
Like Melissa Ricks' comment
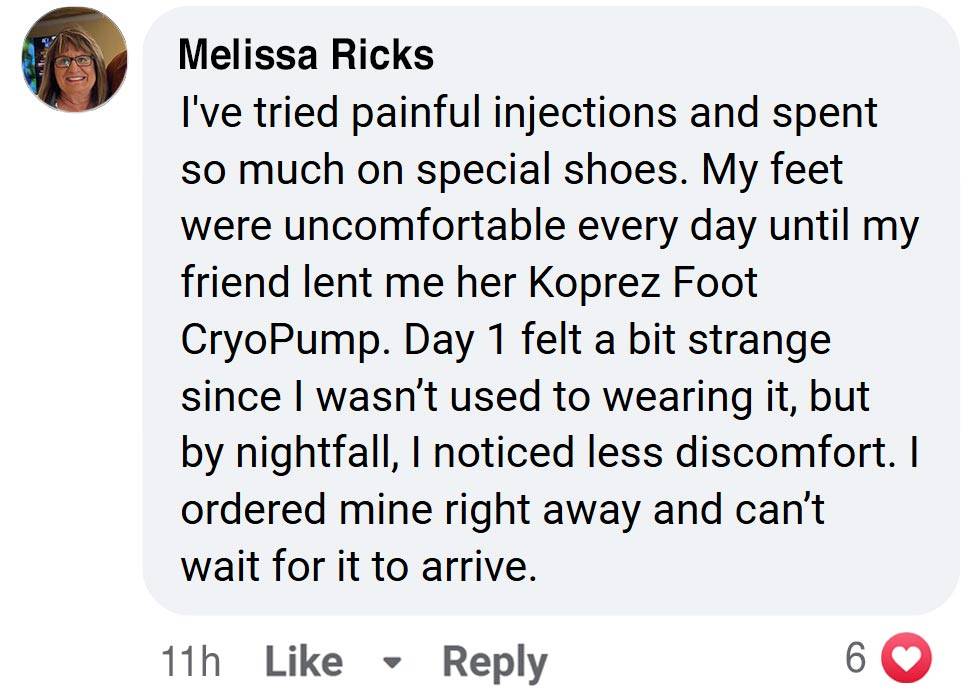304,661
